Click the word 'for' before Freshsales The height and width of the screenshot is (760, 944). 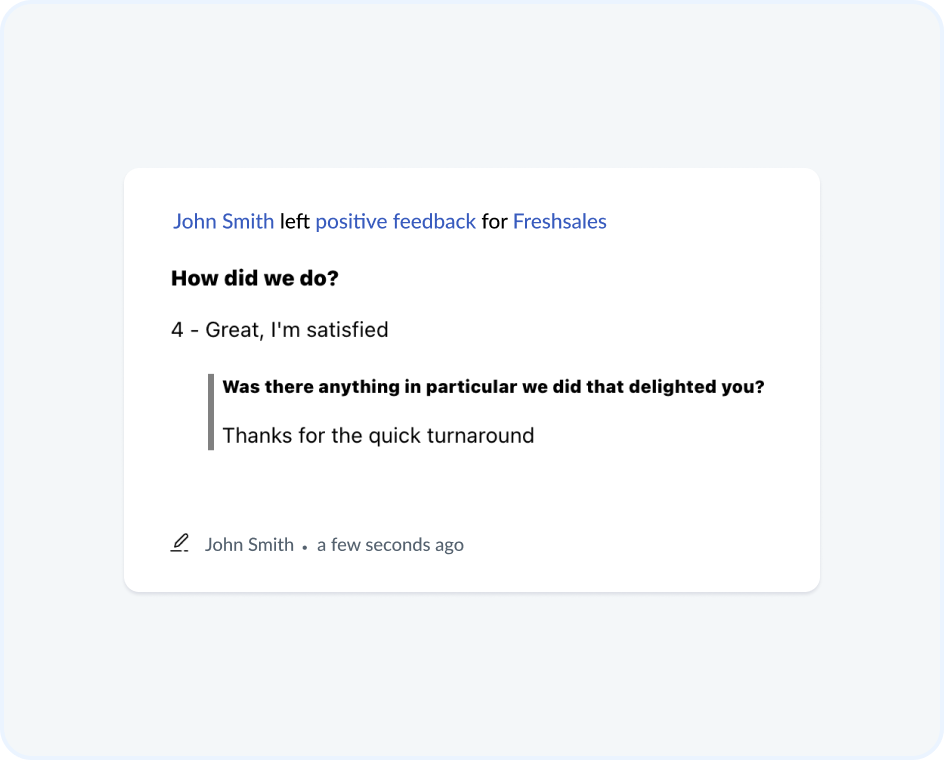click(494, 222)
